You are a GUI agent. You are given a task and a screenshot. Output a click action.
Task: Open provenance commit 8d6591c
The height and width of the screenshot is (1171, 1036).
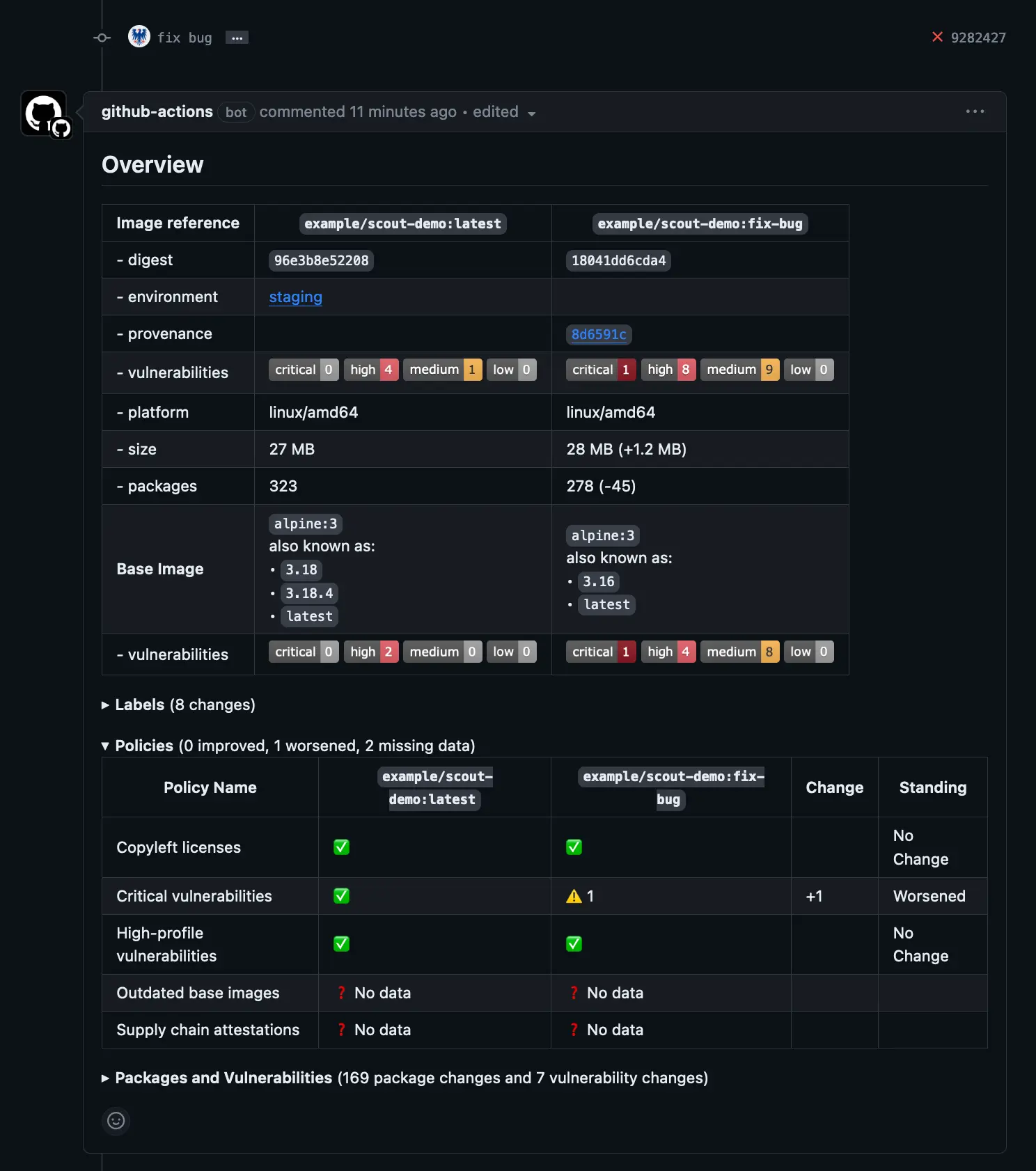pyautogui.click(x=599, y=334)
